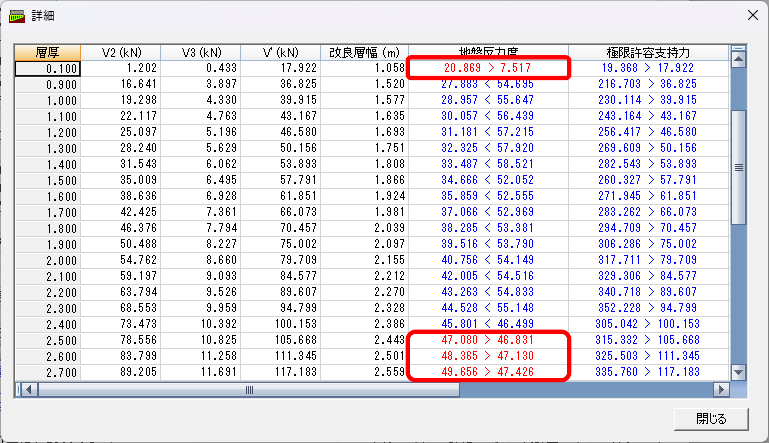Click 改良層幅 value 2.155

tap(364, 260)
